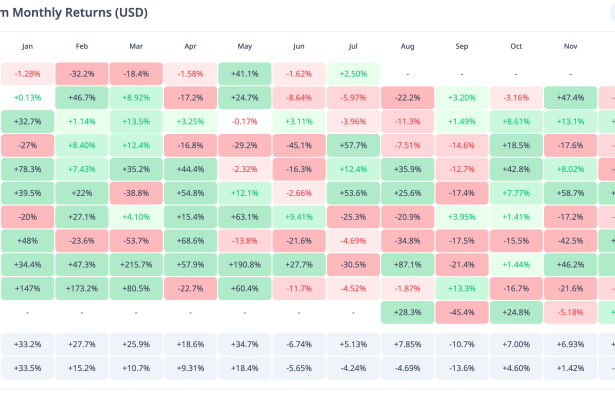Click the +173.2% cell in February
The height and width of the screenshot is (403, 615).
(x=81, y=288)
